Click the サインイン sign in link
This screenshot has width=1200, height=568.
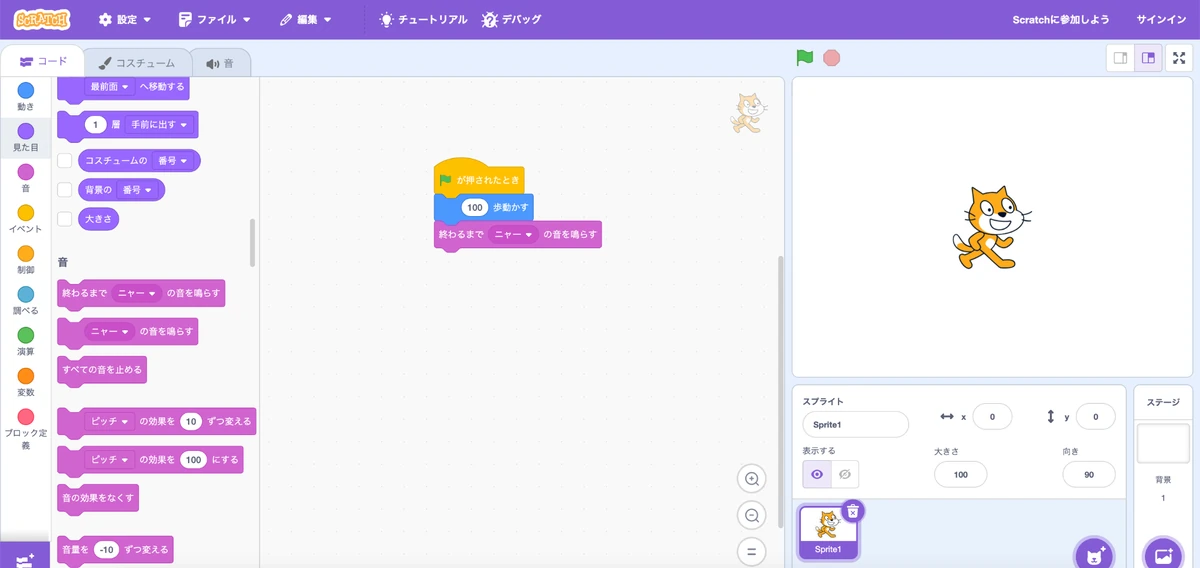pyautogui.click(x=1161, y=19)
